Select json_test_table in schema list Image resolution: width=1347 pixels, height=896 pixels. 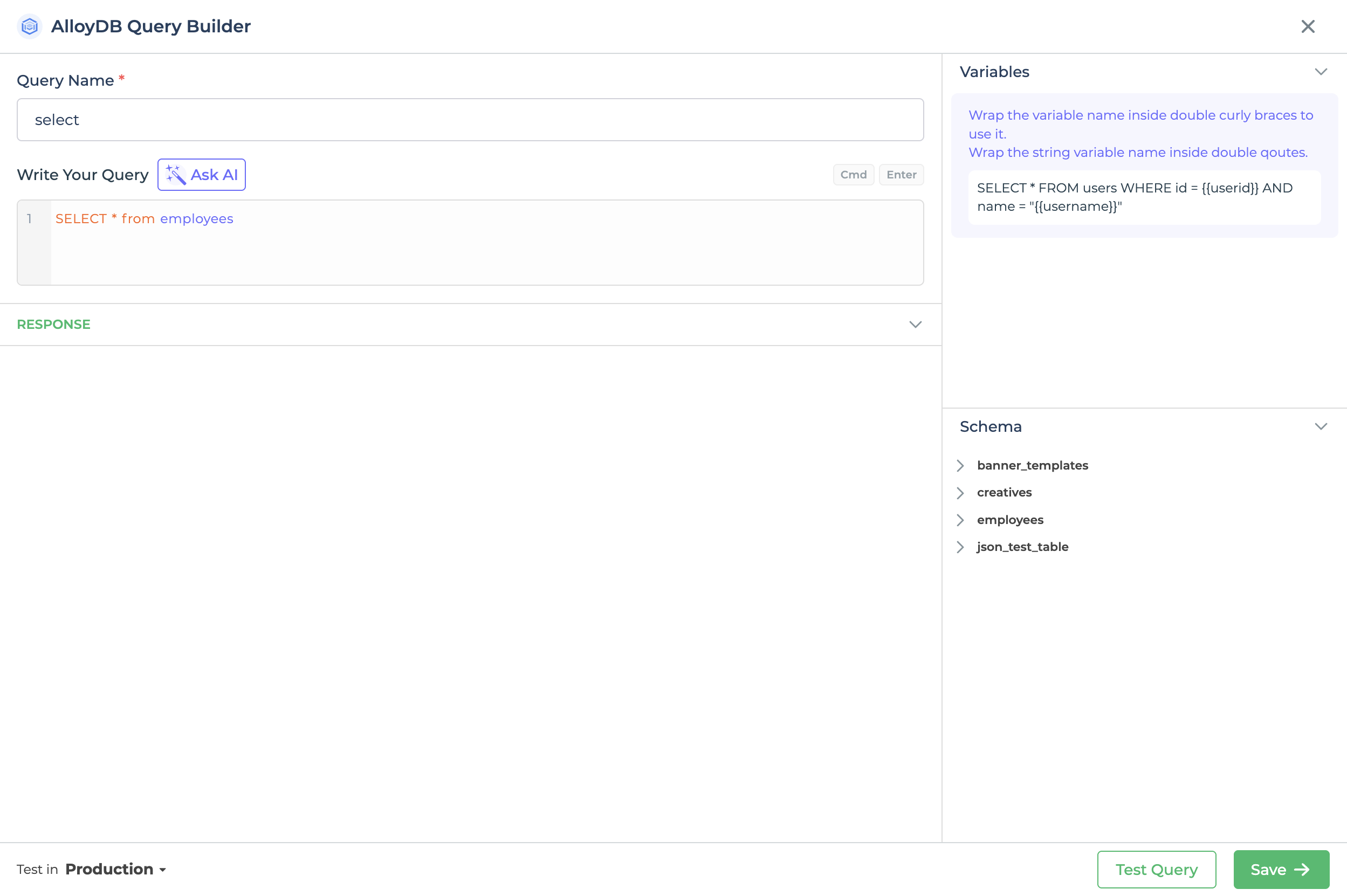(1022, 547)
